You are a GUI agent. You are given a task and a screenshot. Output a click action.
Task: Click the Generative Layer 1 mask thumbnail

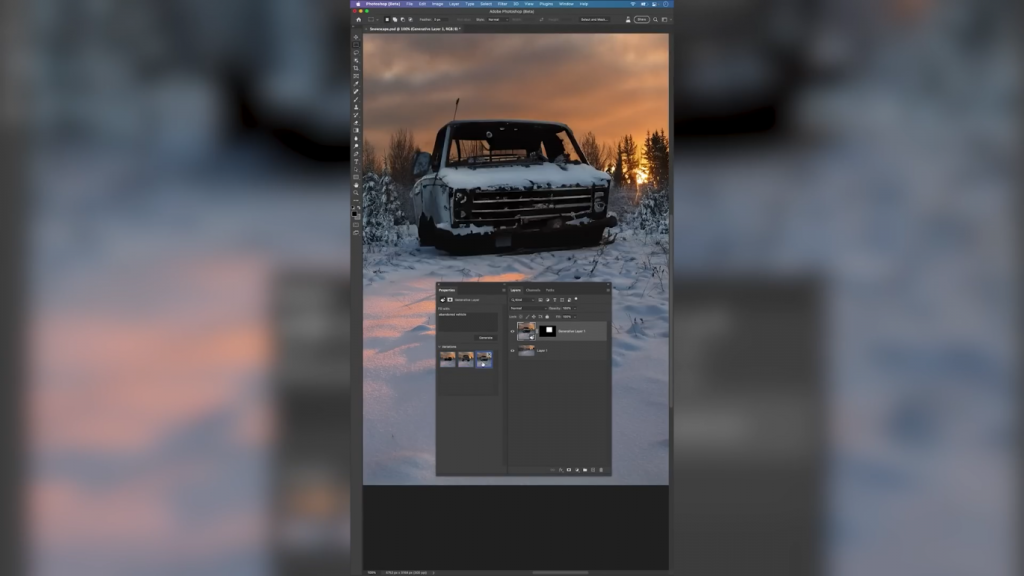[547, 331]
